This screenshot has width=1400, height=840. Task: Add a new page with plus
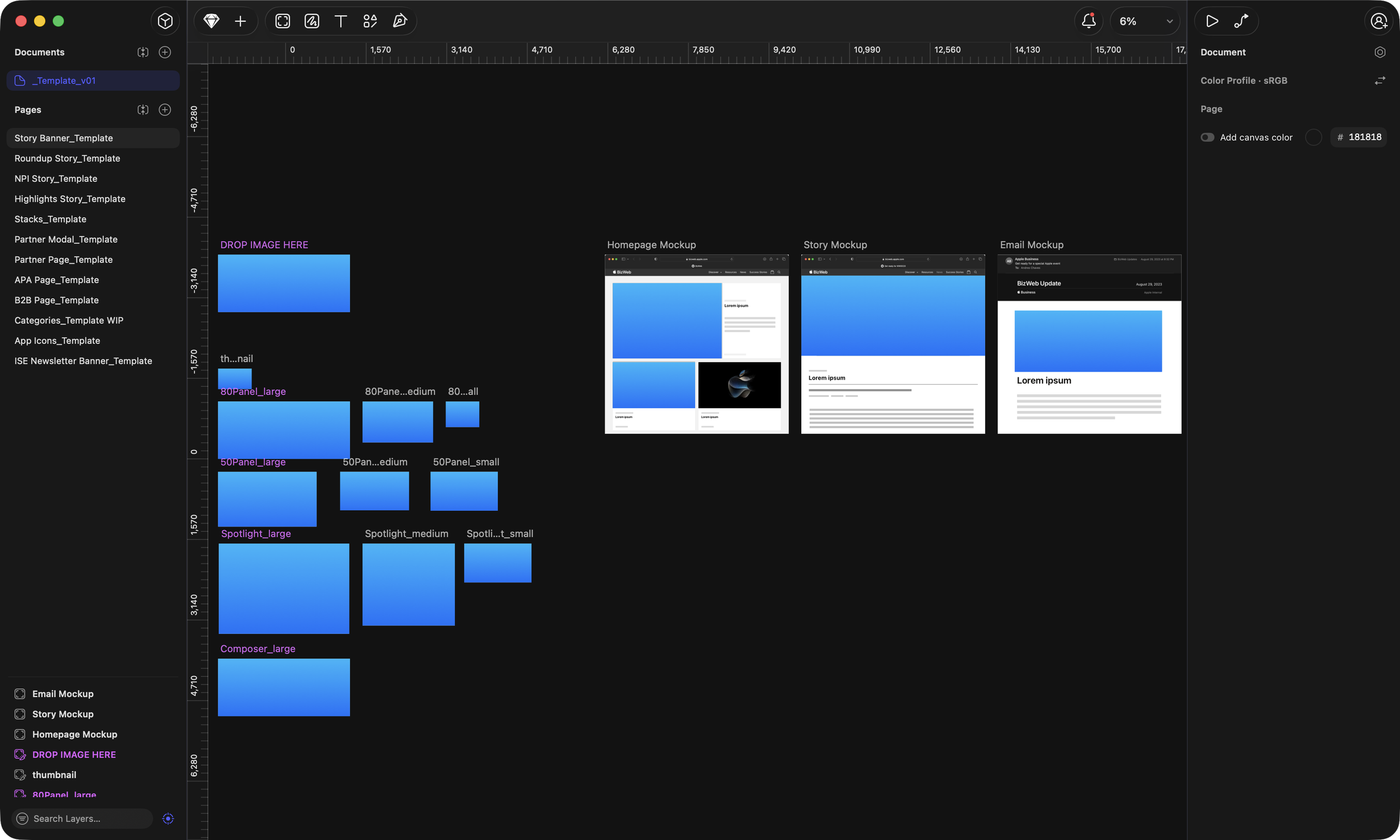165,109
